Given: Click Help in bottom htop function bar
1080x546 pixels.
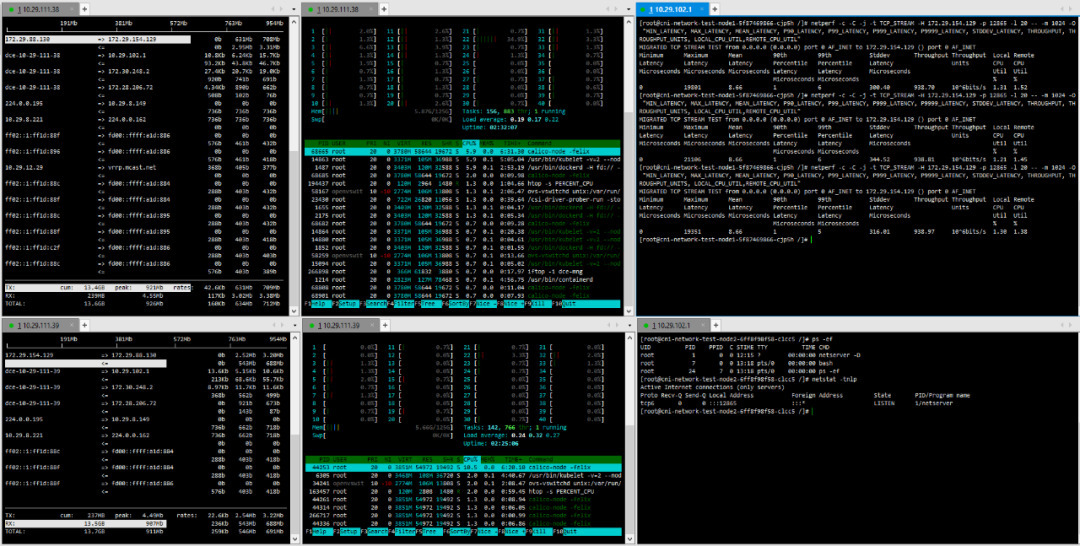Looking at the screenshot, I should click(319, 532).
